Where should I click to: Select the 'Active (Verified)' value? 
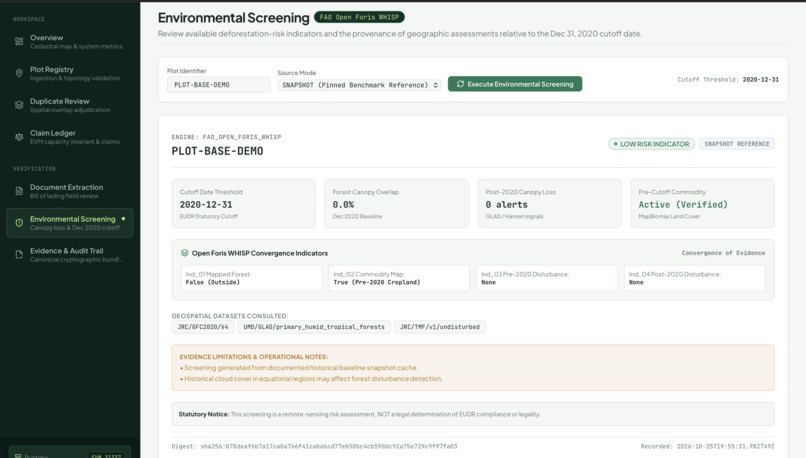683,205
